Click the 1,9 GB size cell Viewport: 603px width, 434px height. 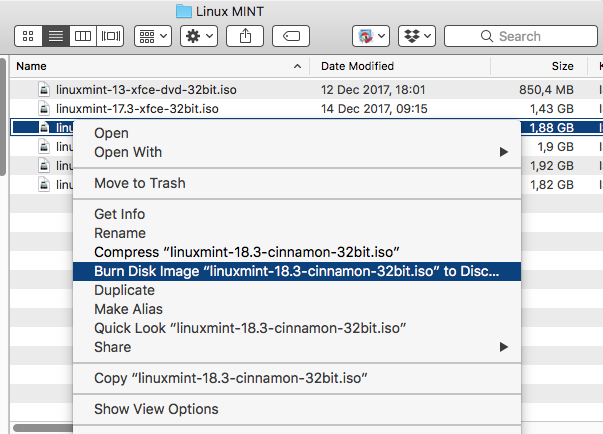point(555,147)
